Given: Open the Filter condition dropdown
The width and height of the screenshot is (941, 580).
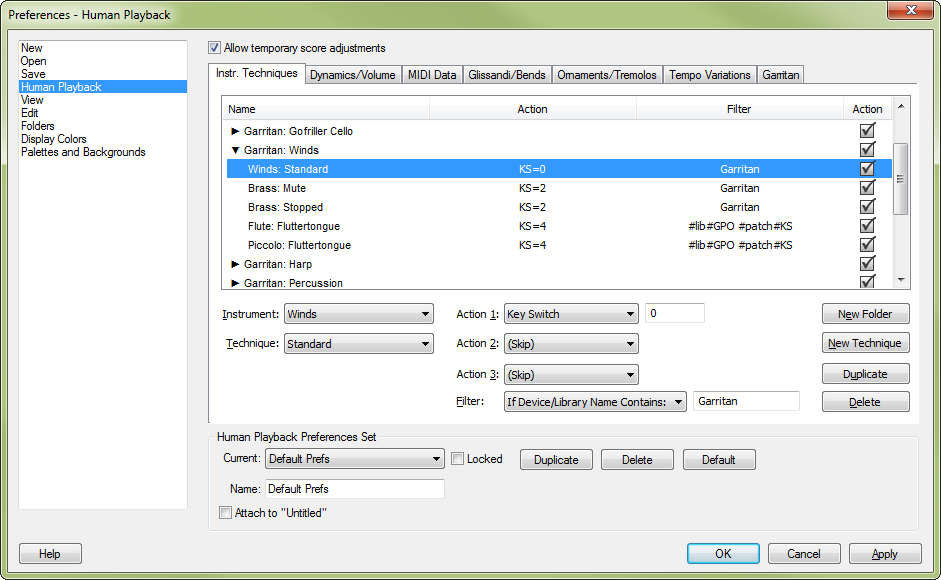Looking at the screenshot, I should click(595, 401).
